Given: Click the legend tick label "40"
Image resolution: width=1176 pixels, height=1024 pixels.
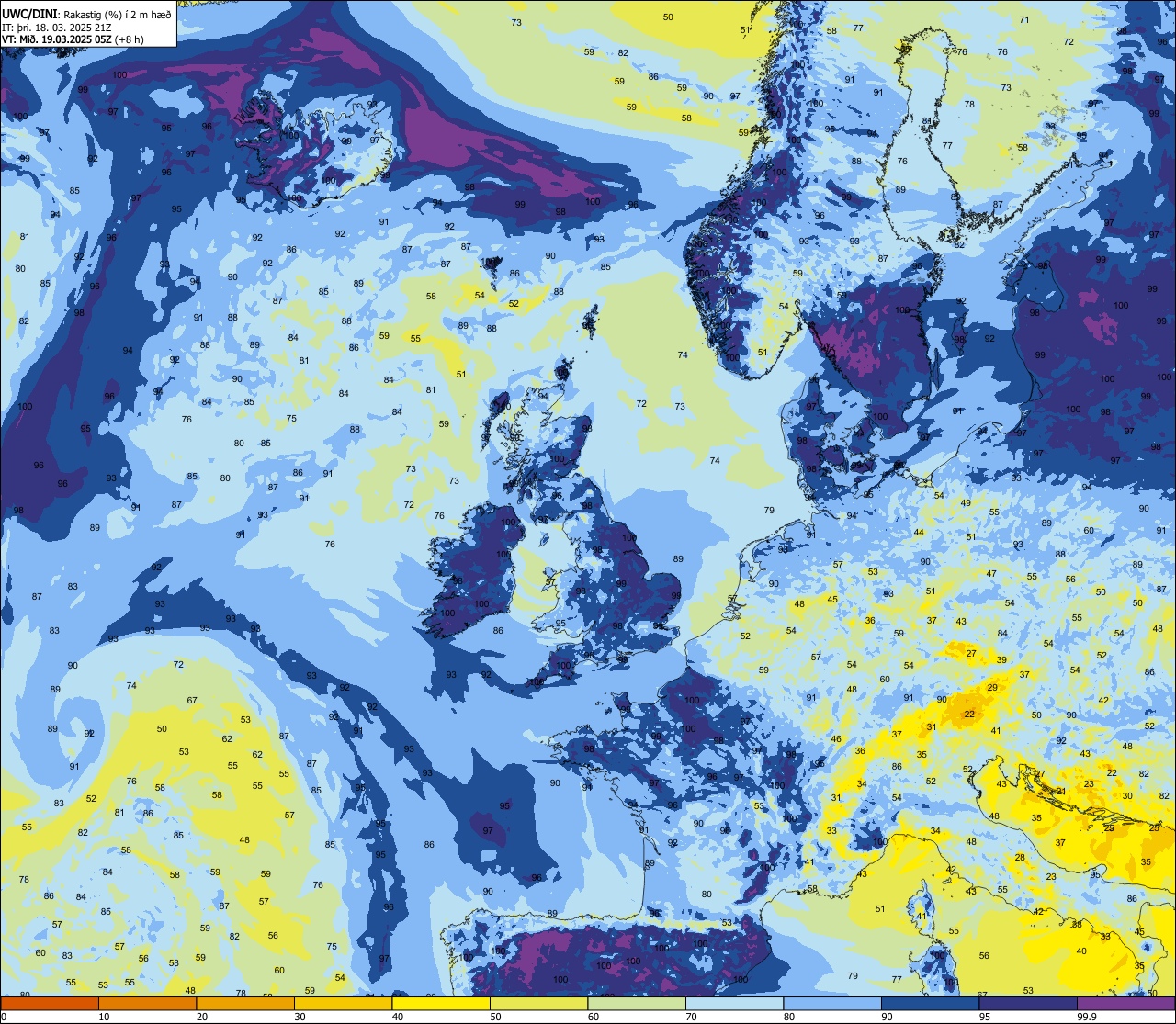Looking at the screenshot, I should [397, 1017].
